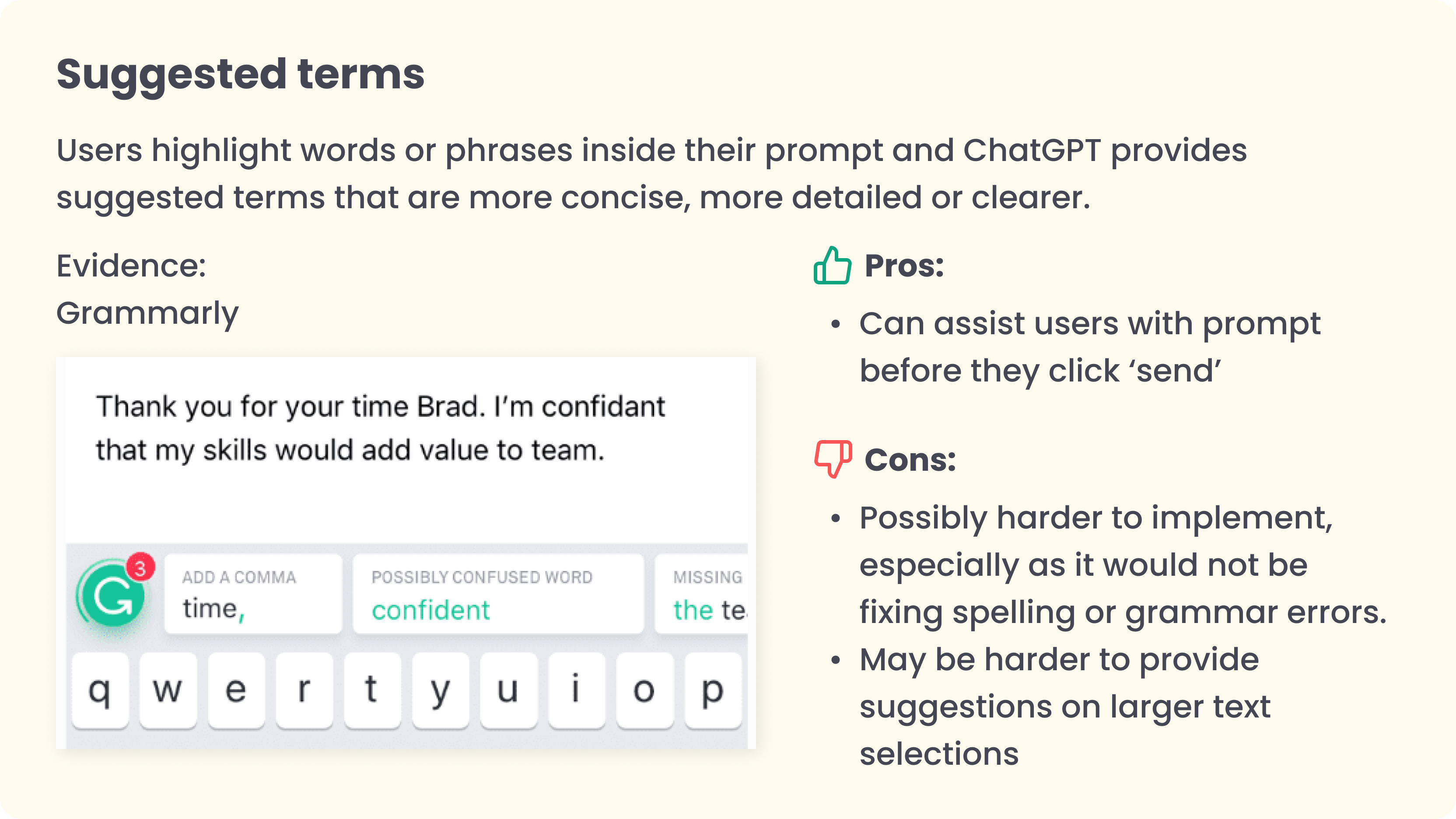
Task: Click the 'Grammarly' evidence label
Action: pos(147,314)
